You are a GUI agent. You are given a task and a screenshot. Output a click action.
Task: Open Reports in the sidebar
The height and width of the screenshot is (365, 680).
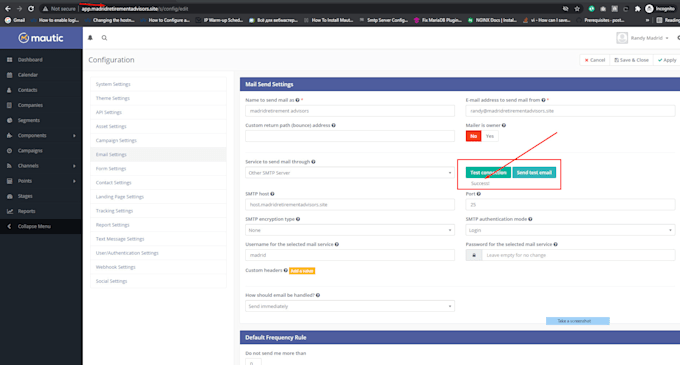[x=41, y=212]
